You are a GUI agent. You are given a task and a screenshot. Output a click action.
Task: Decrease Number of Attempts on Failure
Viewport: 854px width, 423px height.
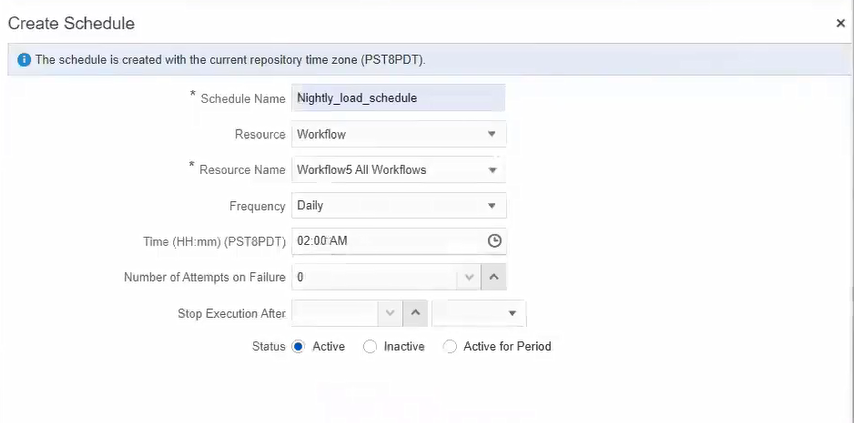(x=468, y=277)
